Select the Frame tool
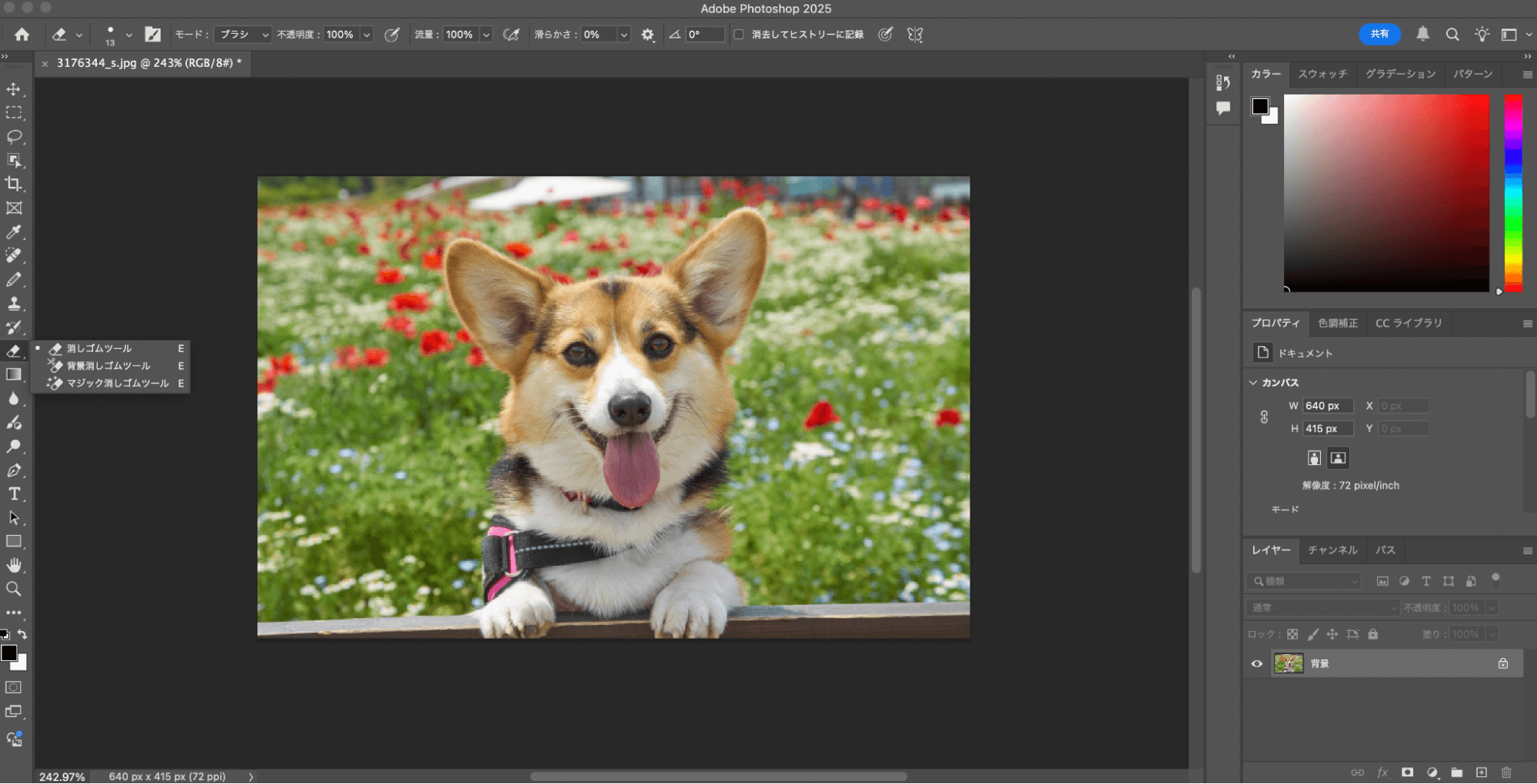This screenshot has height=784, width=1537. coord(14,208)
